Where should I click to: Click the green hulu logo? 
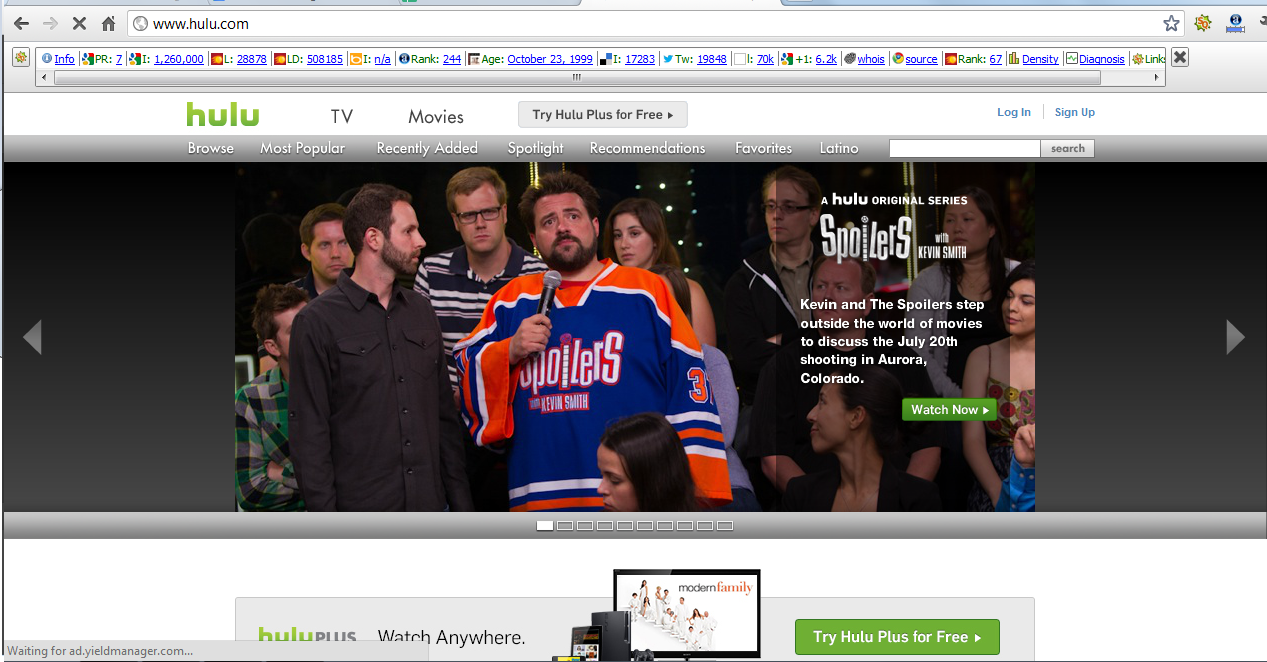(223, 114)
